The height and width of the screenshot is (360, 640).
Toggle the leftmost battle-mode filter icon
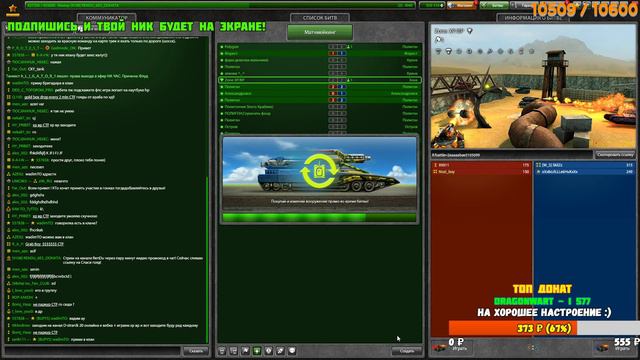222,351
